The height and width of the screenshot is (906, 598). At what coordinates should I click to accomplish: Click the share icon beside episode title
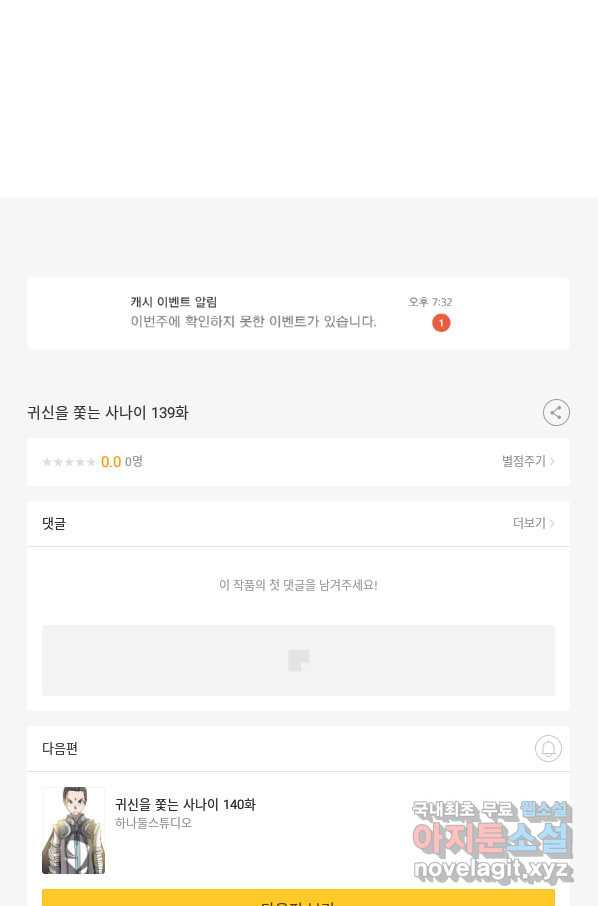556,413
